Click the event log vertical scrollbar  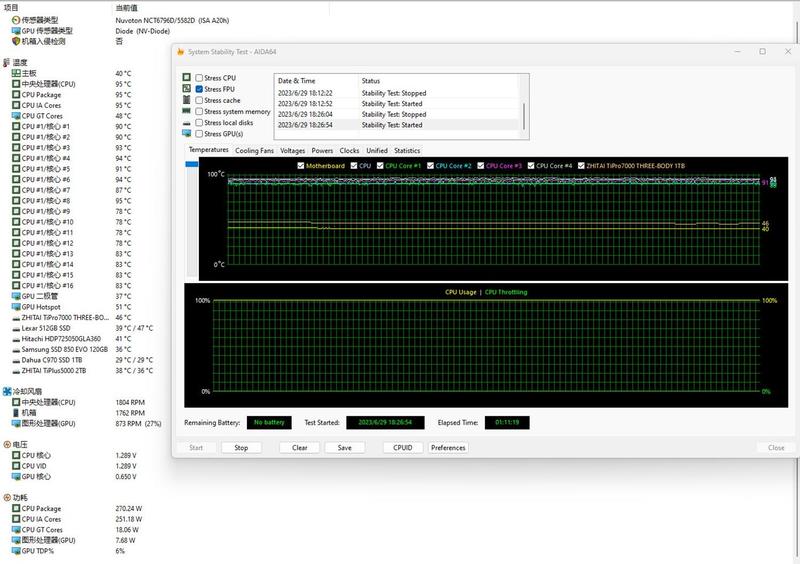tap(523, 116)
